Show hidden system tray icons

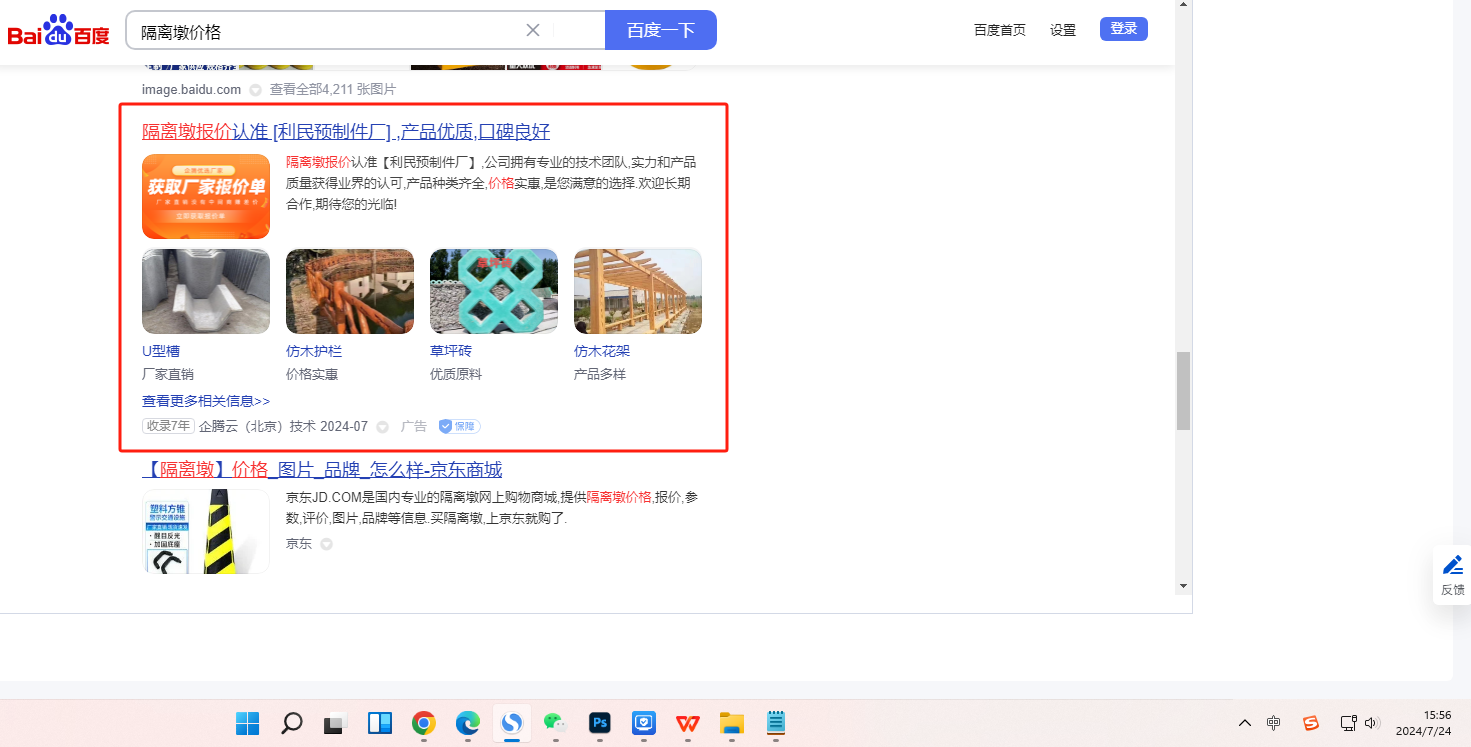(1244, 723)
